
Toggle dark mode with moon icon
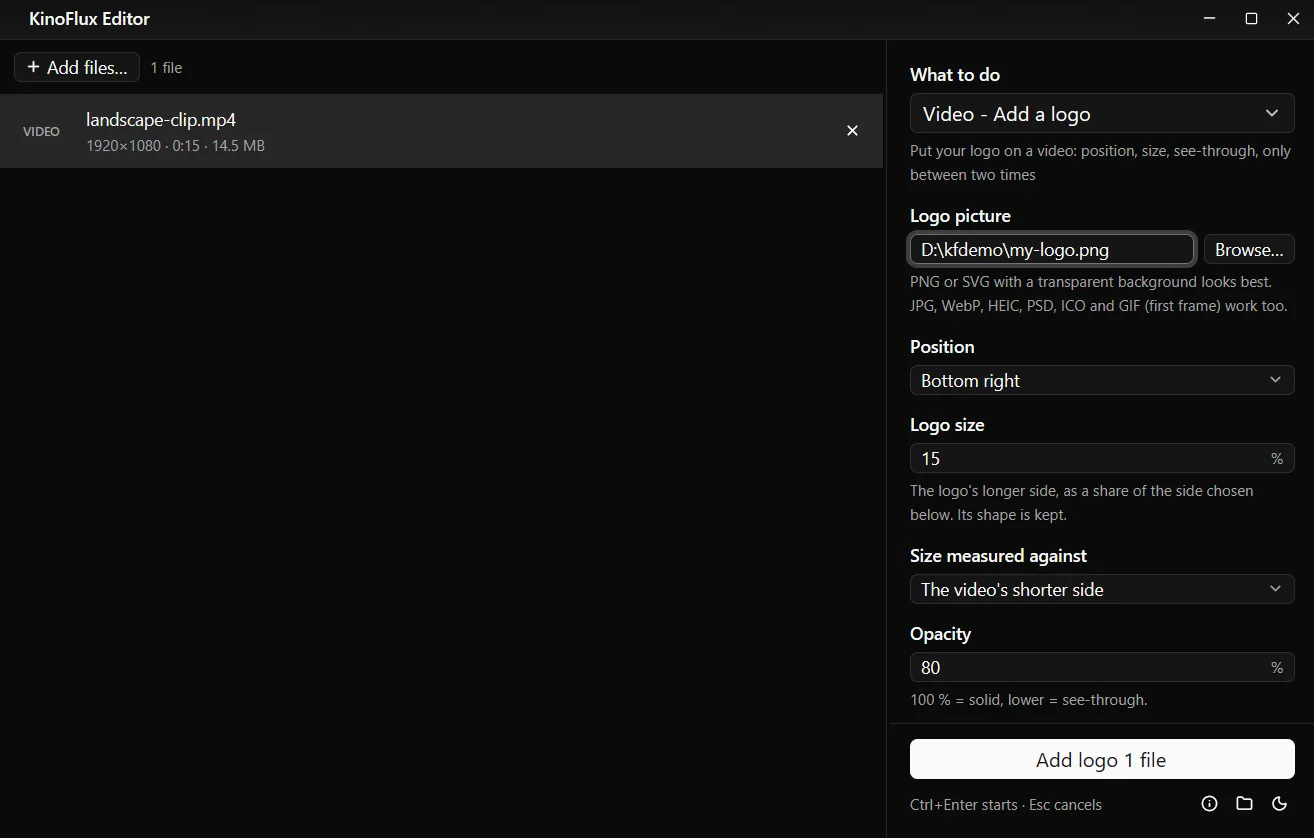pyautogui.click(x=1279, y=804)
